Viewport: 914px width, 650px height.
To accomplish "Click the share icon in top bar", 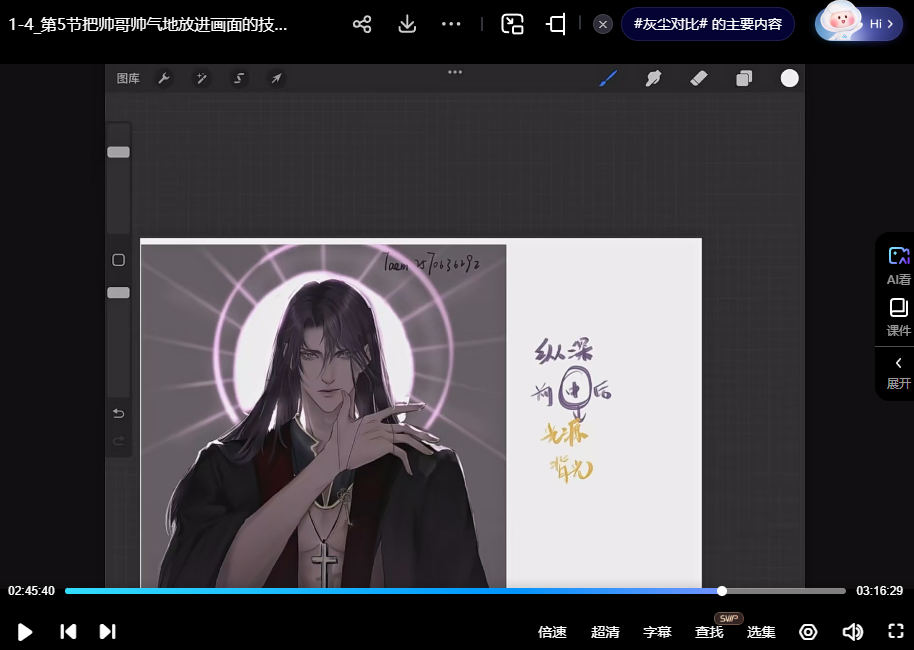I will 362,24.
